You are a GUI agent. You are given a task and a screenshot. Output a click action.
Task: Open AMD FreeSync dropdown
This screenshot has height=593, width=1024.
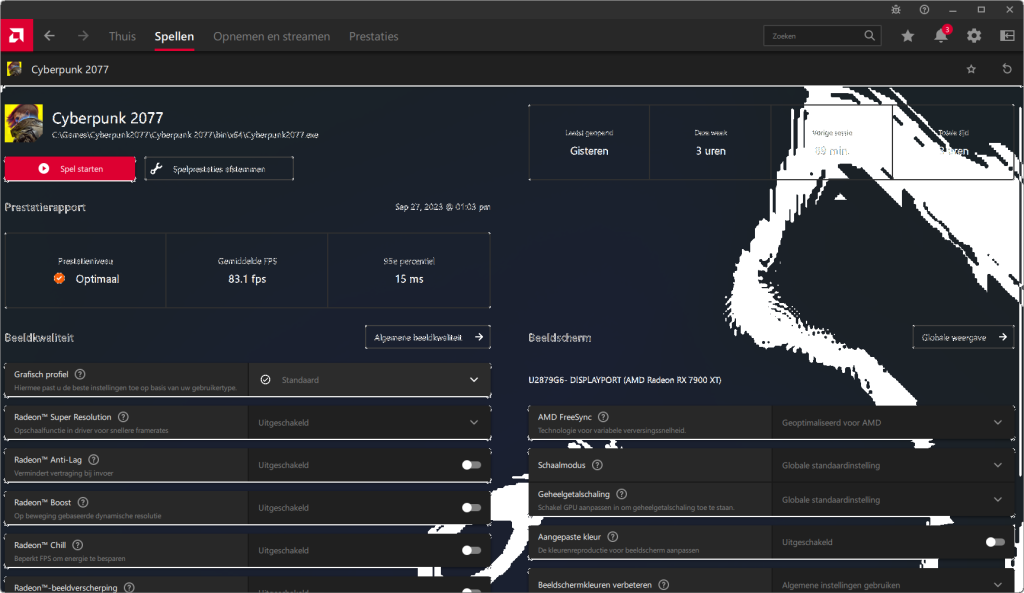coord(893,423)
